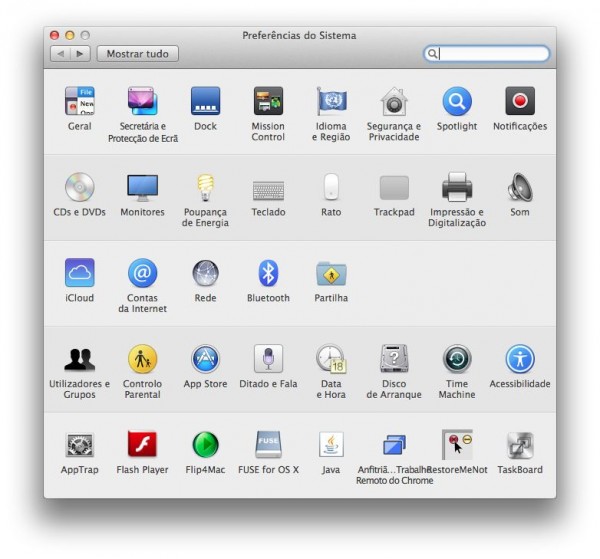The width and height of the screenshot is (600, 559).
Task: Open Poupança de Energia pane
Action: point(205,187)
